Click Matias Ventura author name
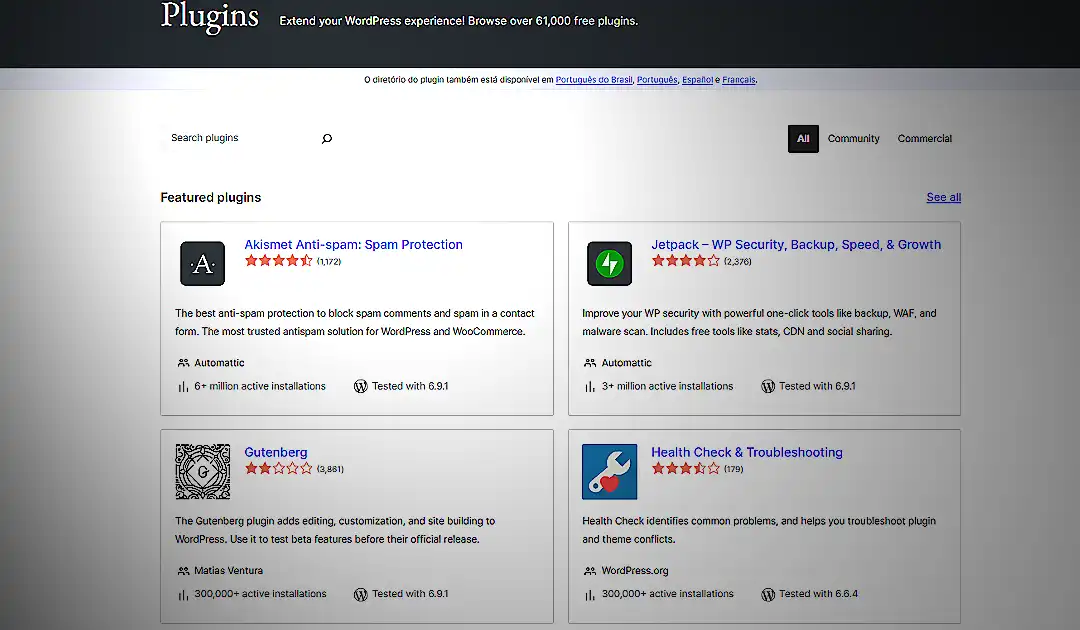 pyautogui.click(x=228, y=571)
